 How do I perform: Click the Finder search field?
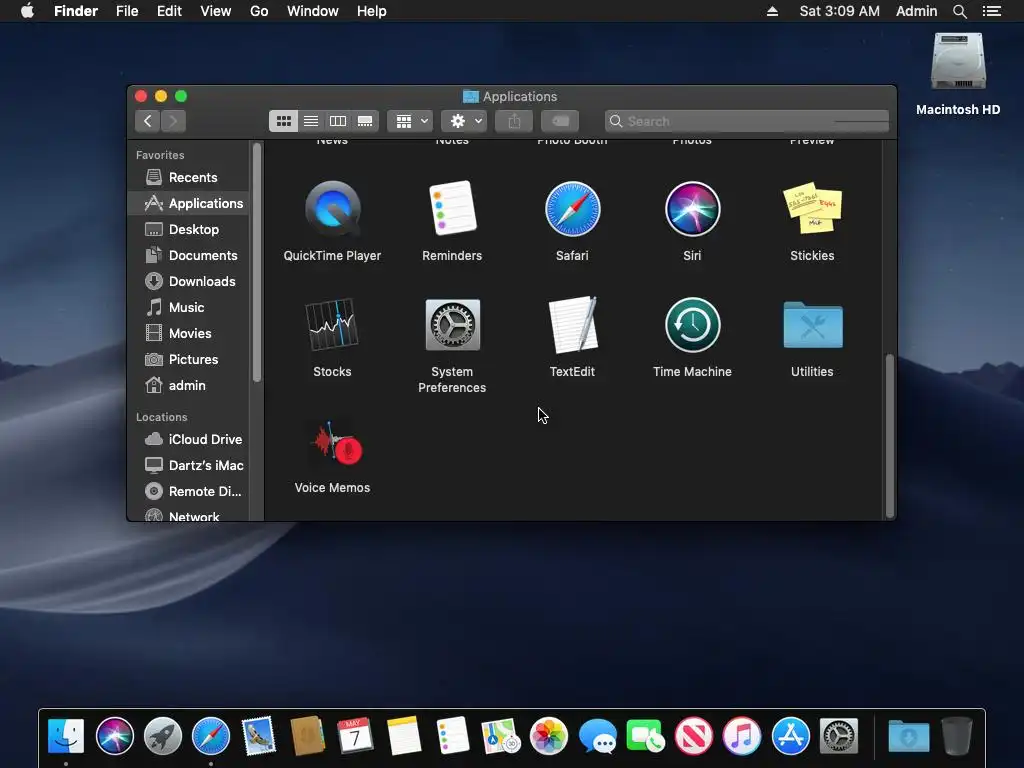point(746,121)
